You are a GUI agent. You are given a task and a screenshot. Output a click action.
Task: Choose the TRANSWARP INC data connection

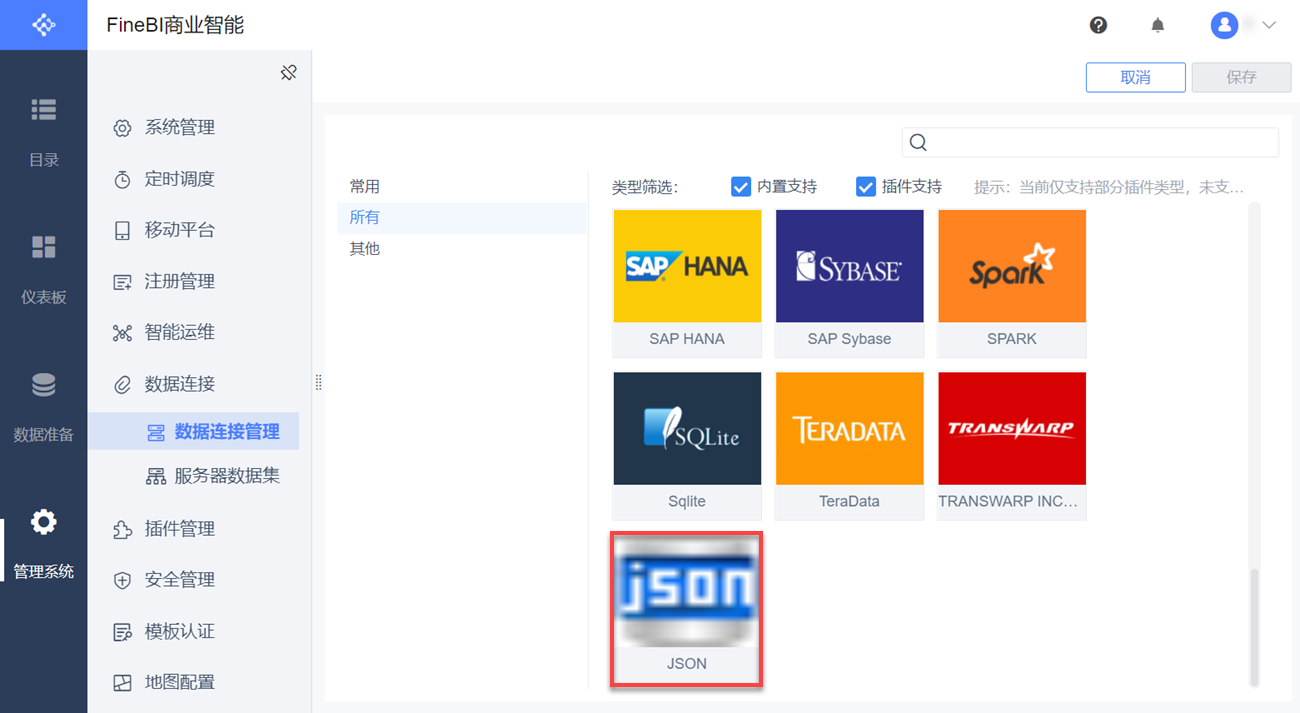(1012, 446)
